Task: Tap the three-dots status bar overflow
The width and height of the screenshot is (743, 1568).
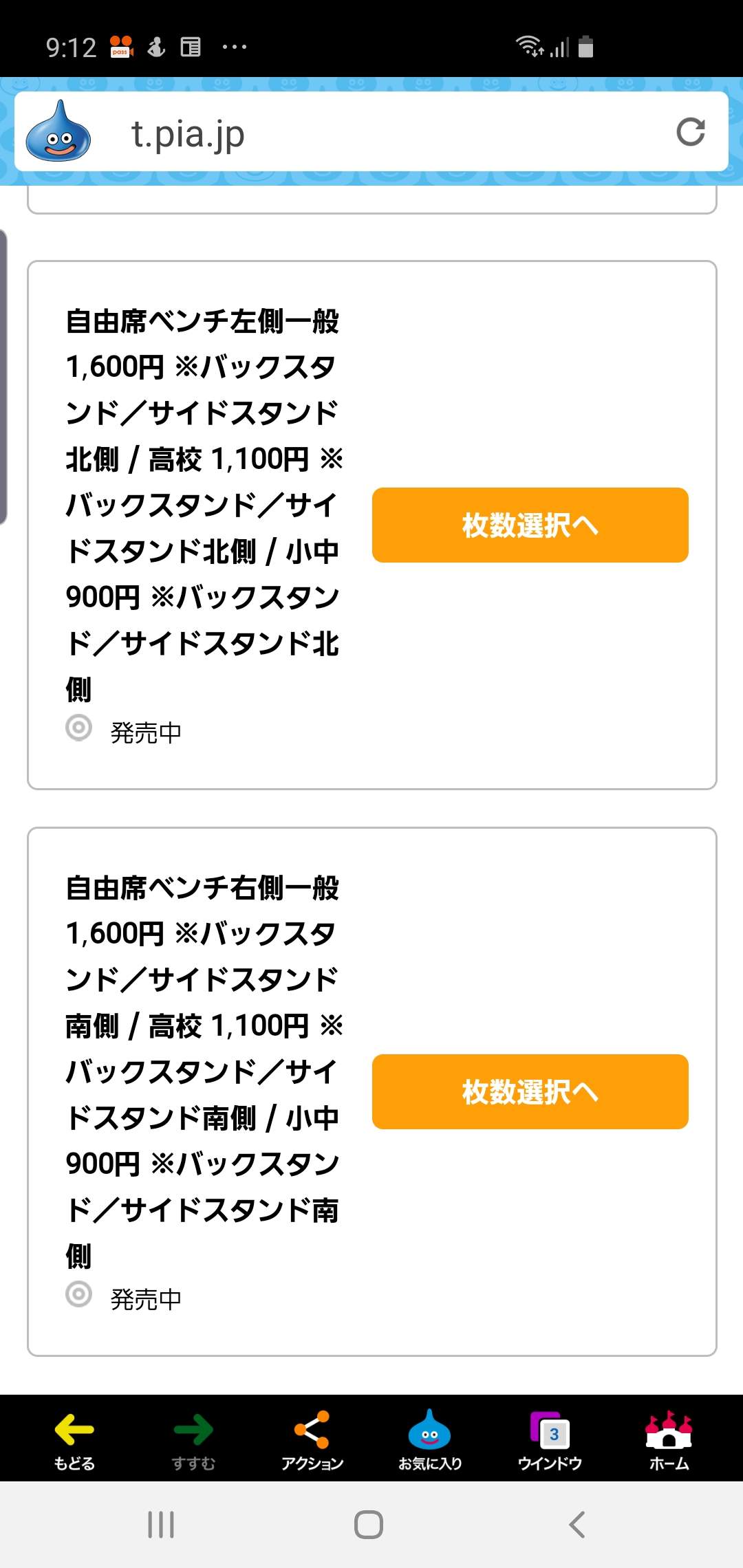Action: click(x=235, y=47)
